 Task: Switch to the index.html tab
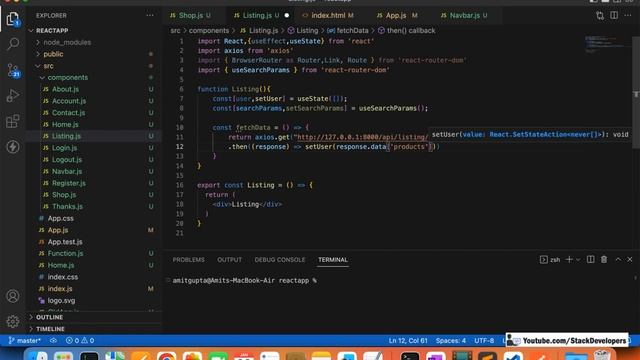(328, 16)
